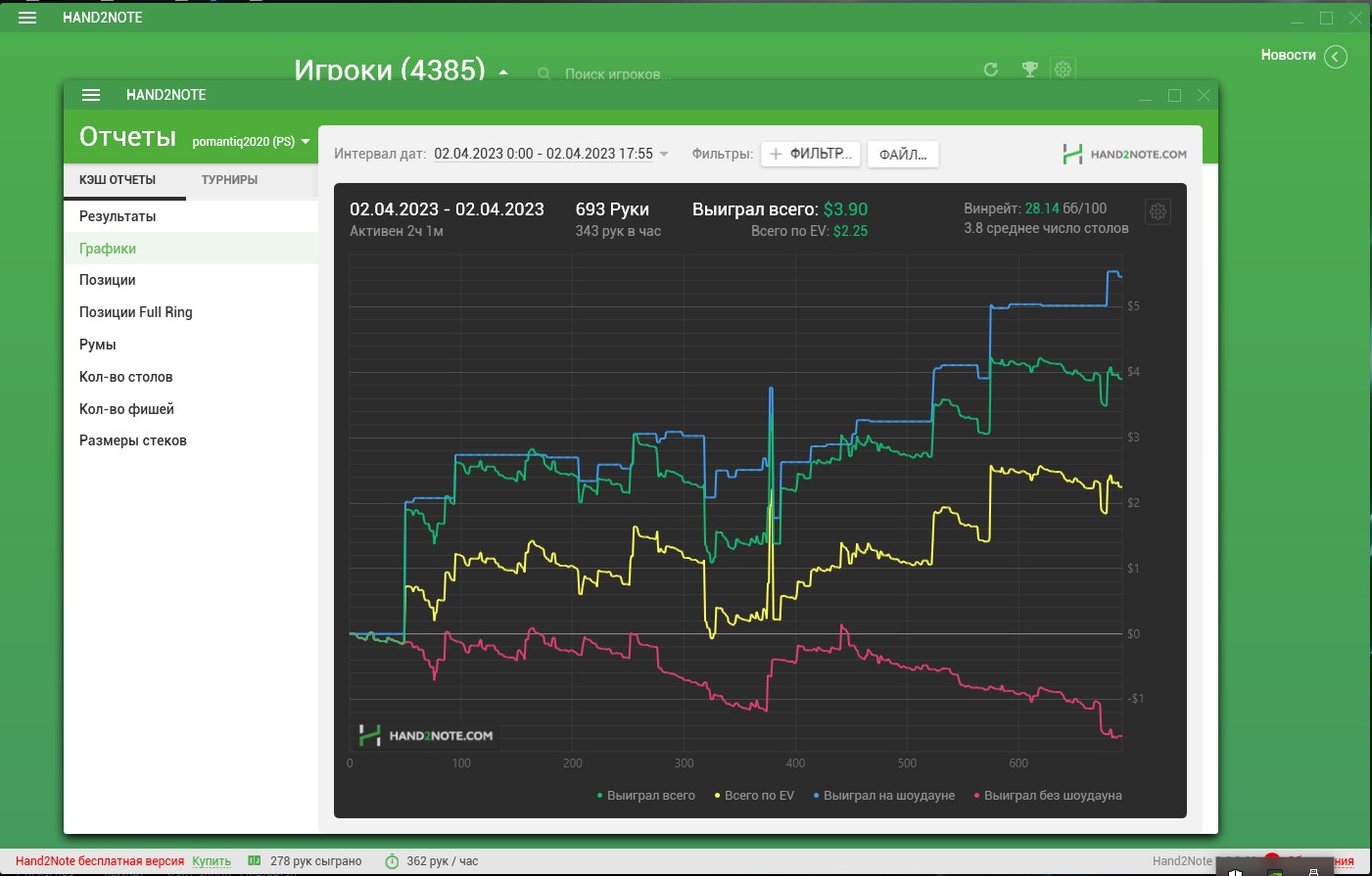This screenshot has width=1372, height=876.
Task: Click Выиграл всего $3.90 value
Action: [845, 209]
